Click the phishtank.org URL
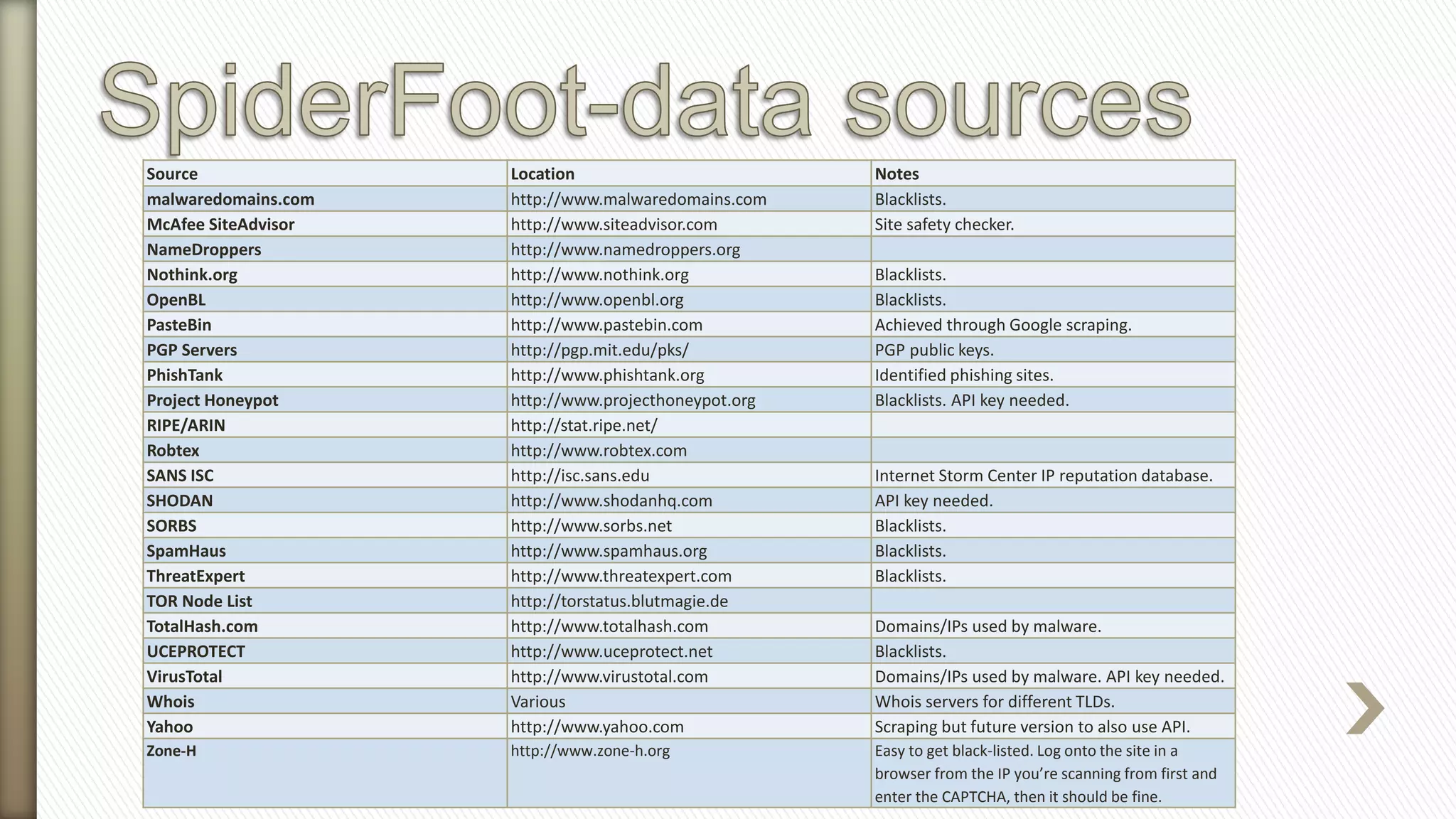This screenshot has width=1456, height=819. tap(607, 375)
